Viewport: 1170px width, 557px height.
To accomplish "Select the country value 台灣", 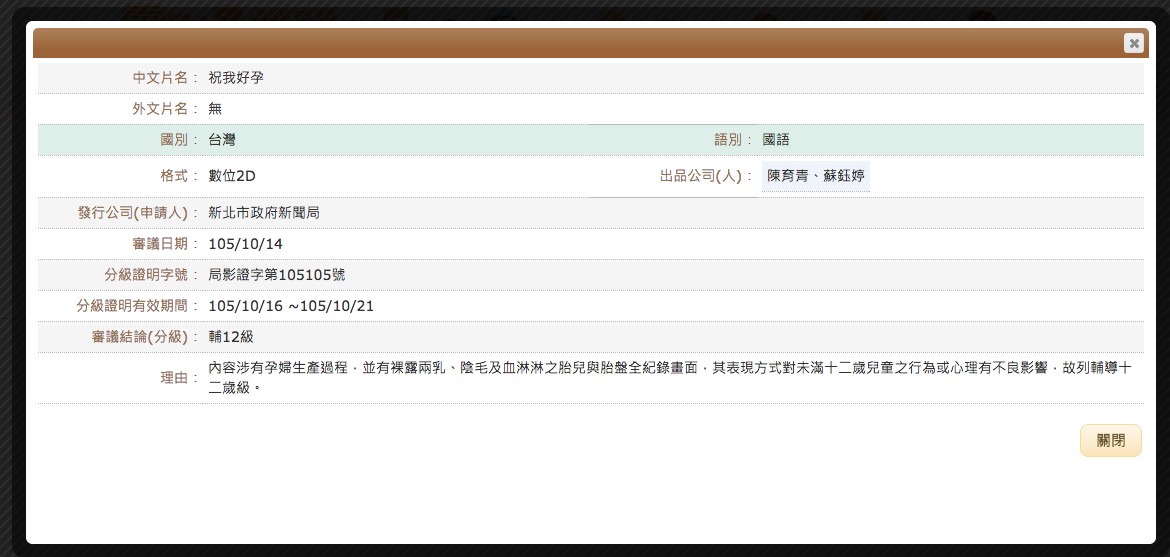I will 222,140.
